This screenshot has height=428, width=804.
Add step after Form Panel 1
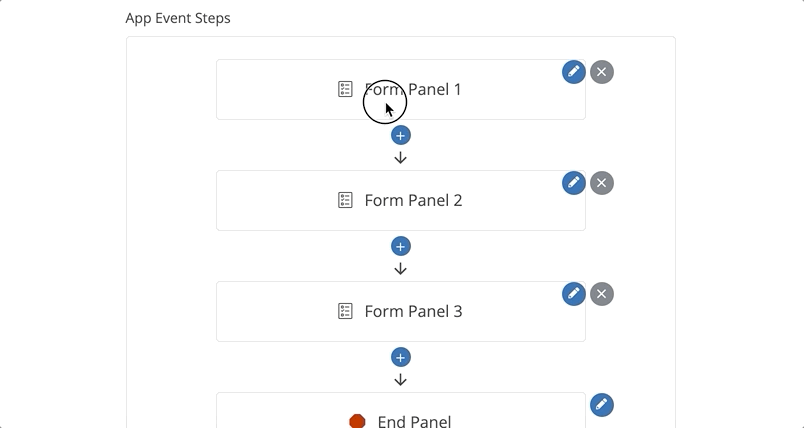tap(401, 135)
